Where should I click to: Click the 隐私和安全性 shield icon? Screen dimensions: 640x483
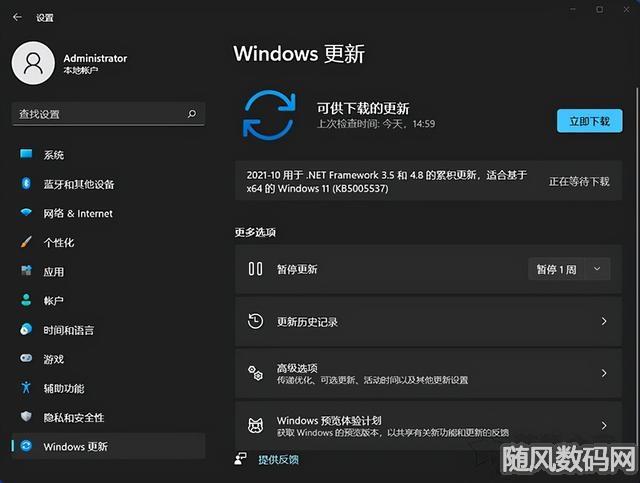tap(26, 416)
